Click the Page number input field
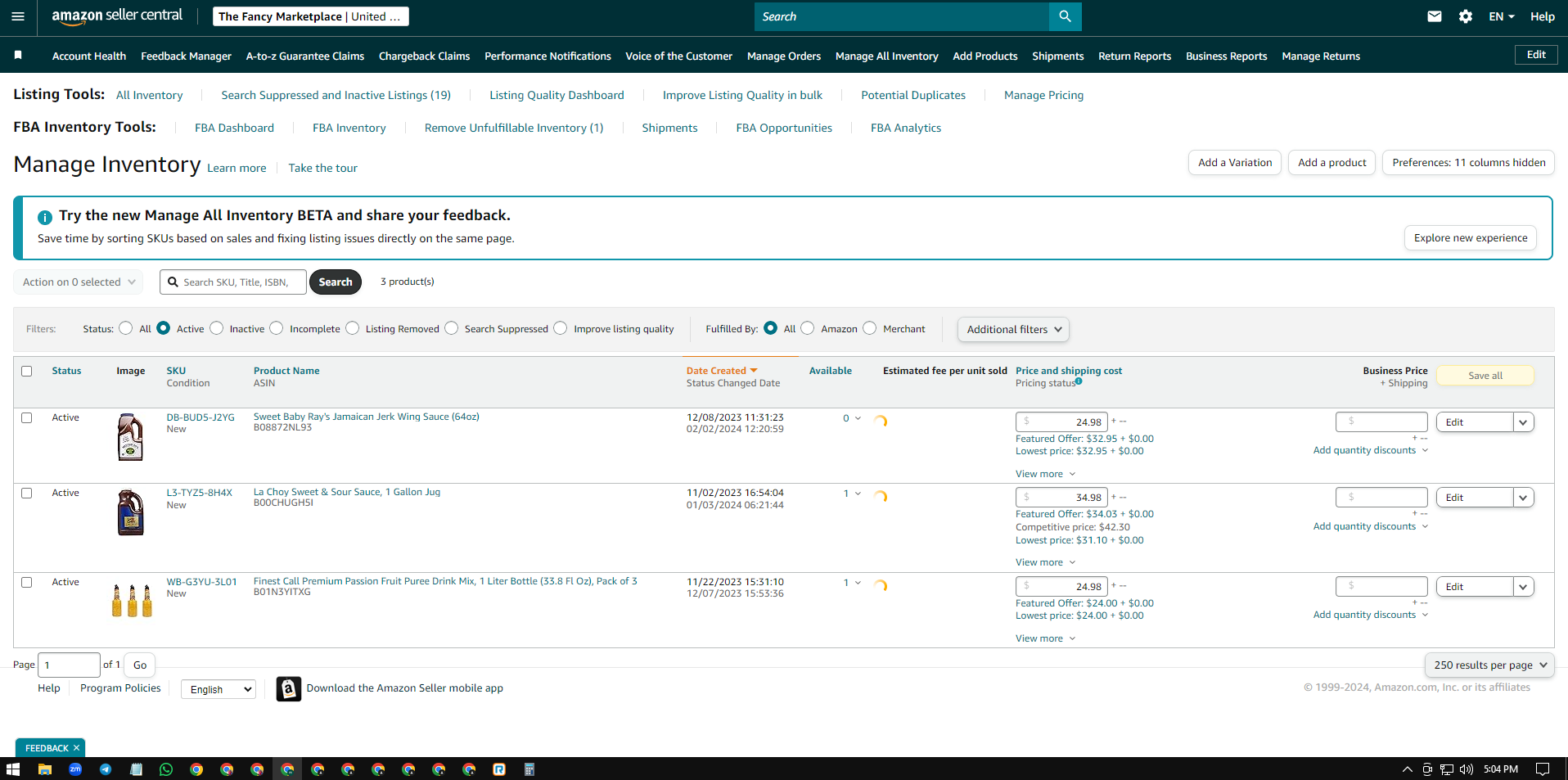The height and width of the screenshot is (780, 1568). (69, 665)
